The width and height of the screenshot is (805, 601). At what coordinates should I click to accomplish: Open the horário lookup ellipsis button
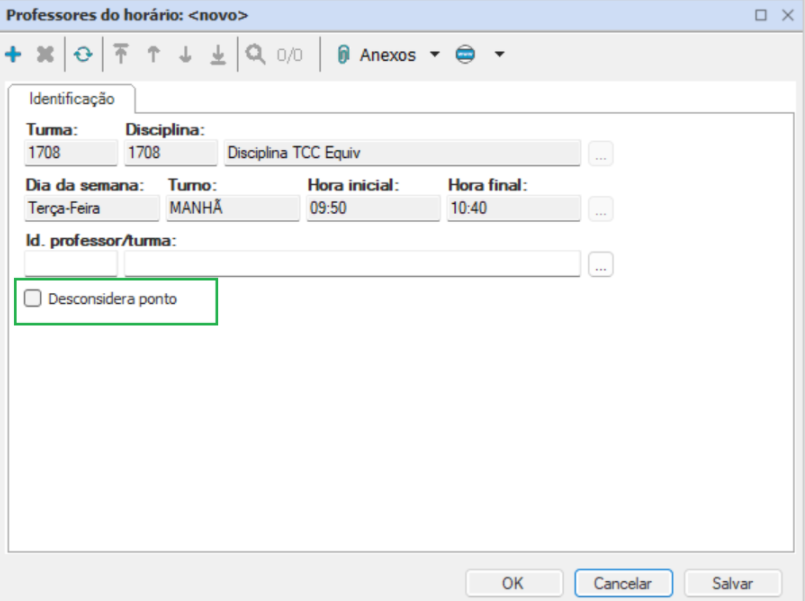pos(601,209)
